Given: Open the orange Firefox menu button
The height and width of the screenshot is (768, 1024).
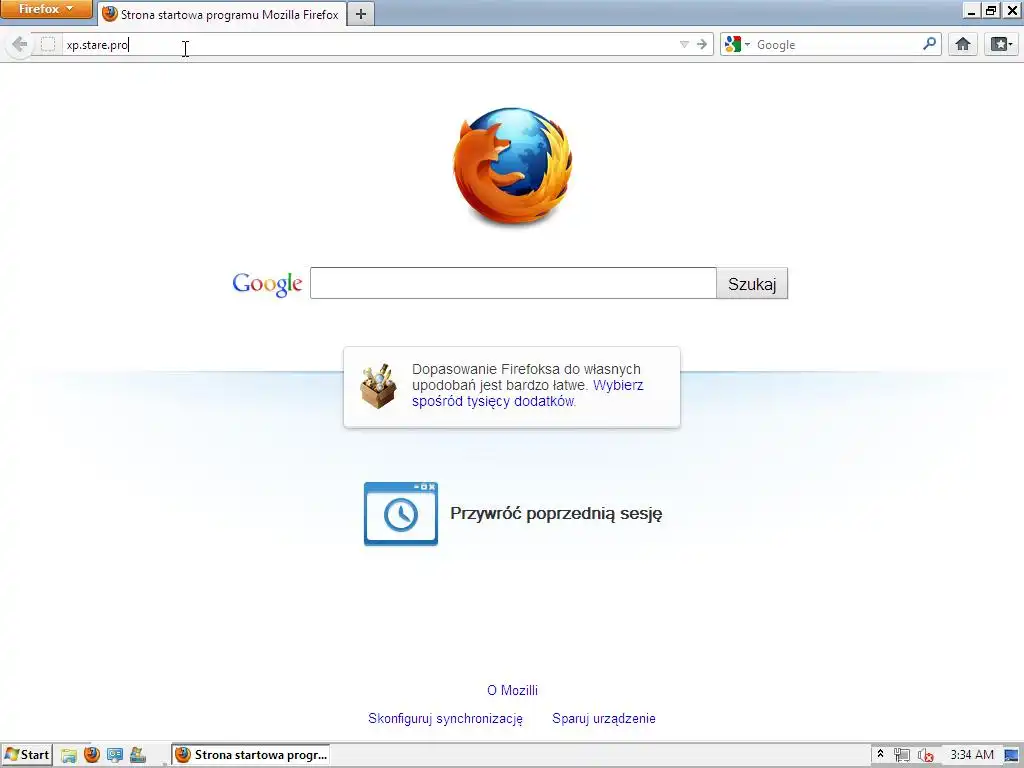Looking at the screenshot, I should tap(46, 9).
